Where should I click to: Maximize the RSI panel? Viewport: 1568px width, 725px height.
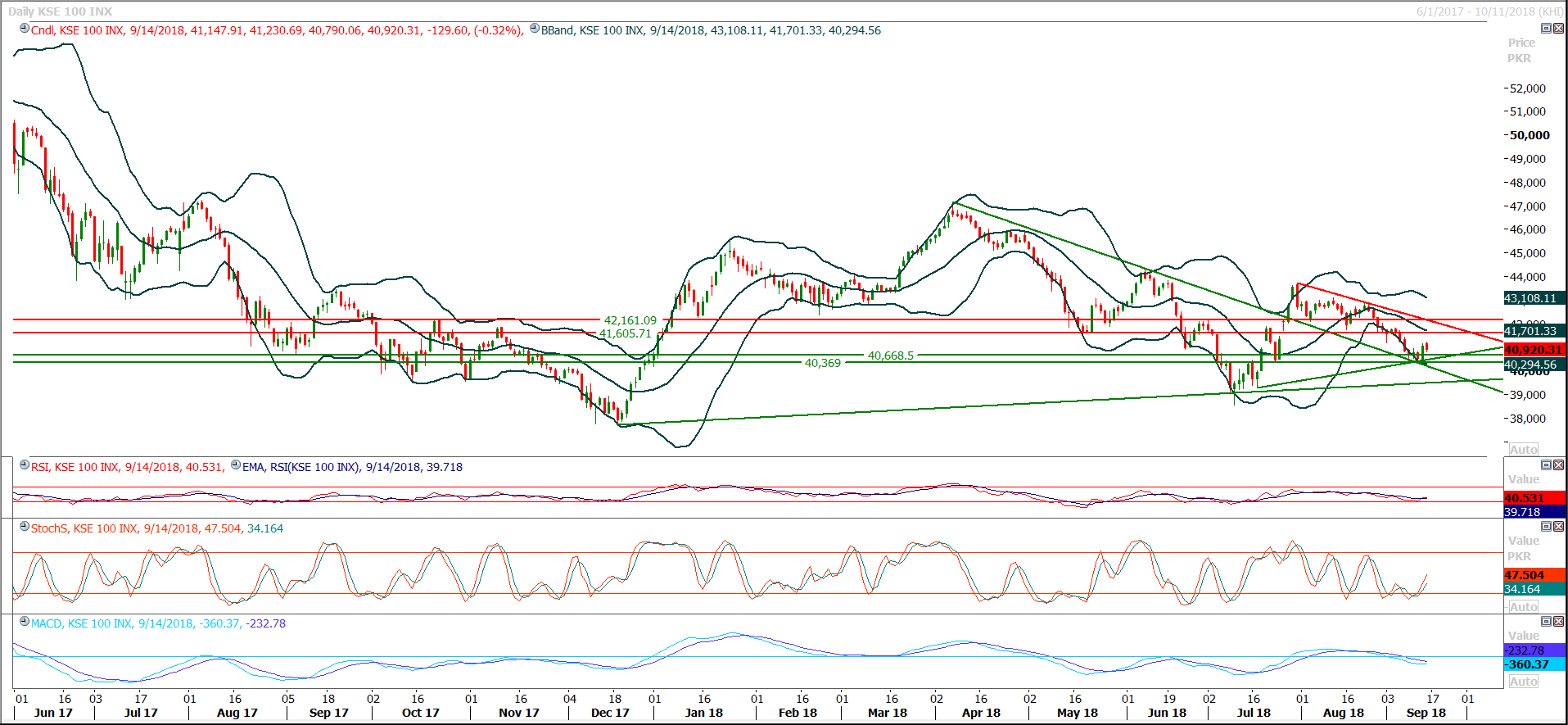coord(1546,465)
